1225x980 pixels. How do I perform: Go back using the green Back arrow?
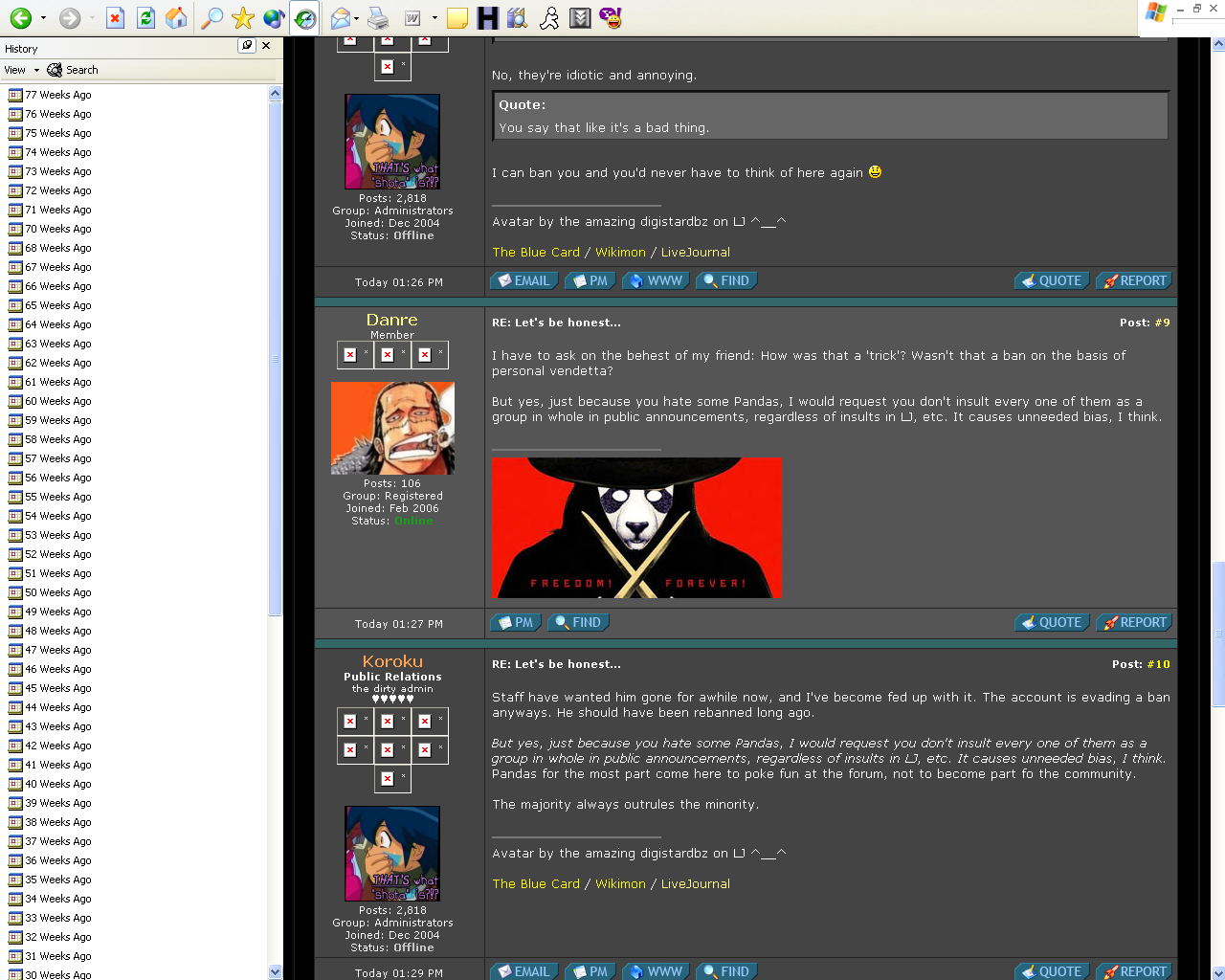click(x=20, y=17)
